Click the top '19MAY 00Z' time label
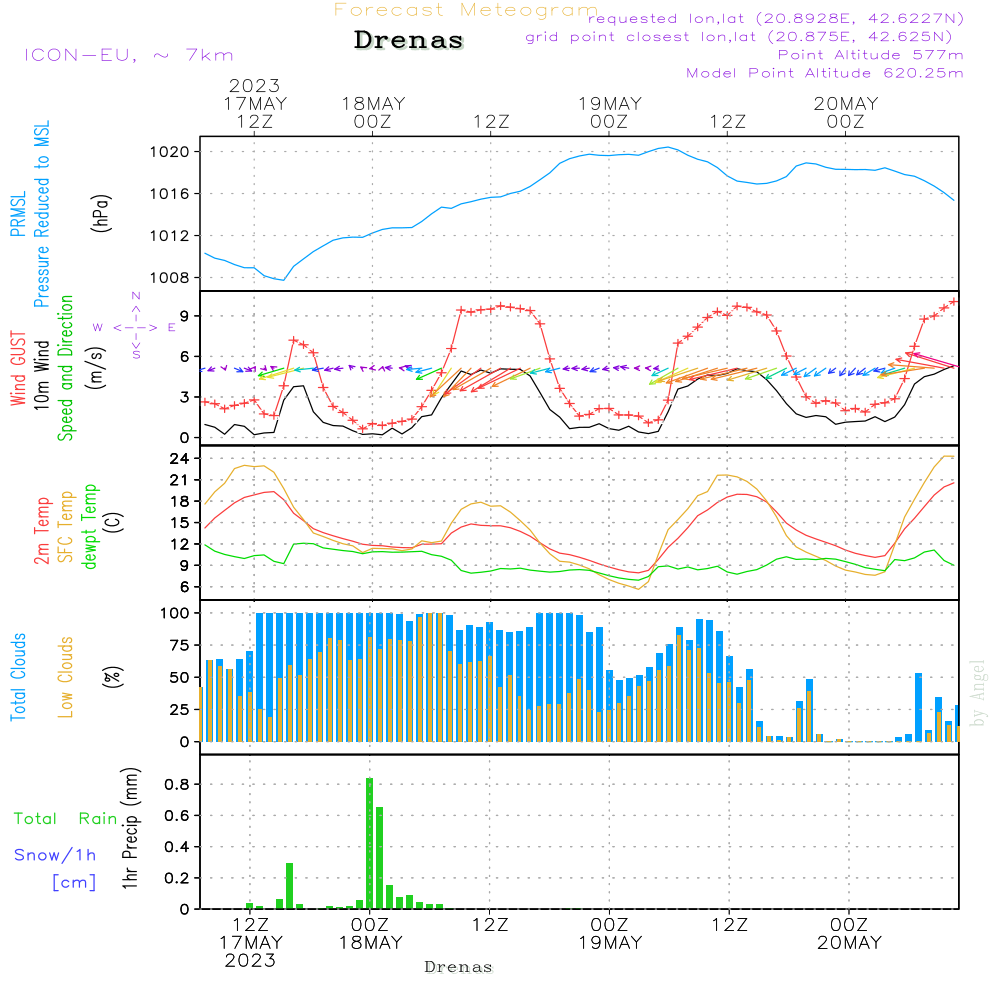 pos(610,112)
